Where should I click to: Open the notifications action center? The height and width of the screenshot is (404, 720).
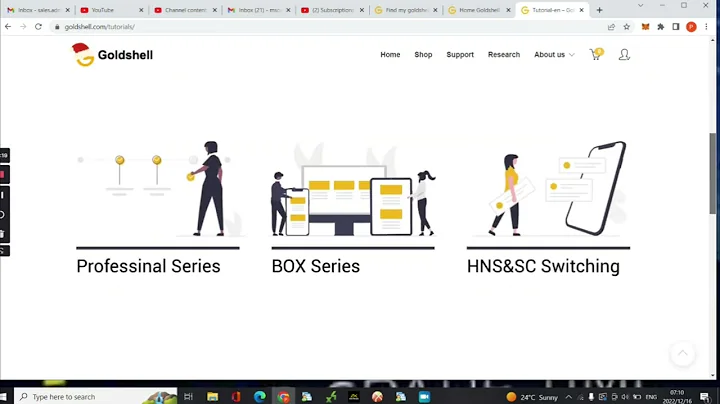coord(705,397)
